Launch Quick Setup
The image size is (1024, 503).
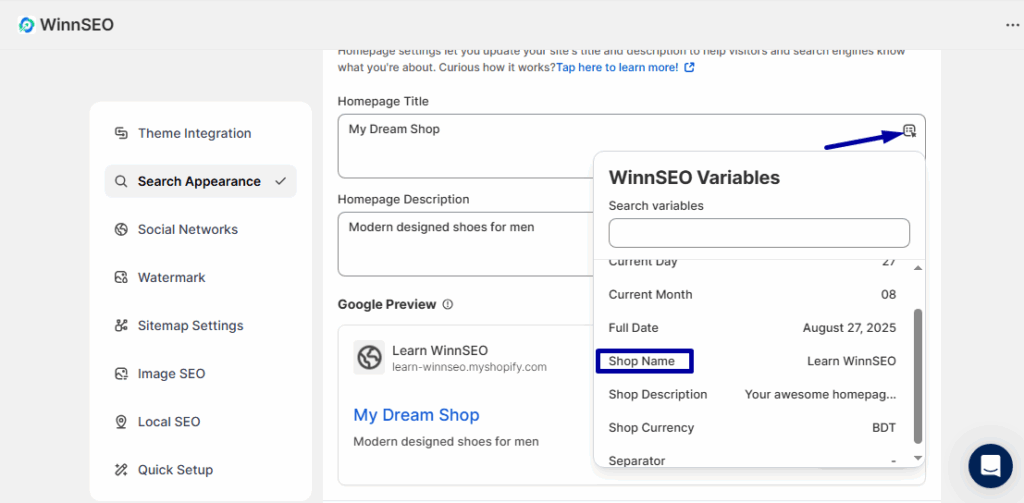(x=200, y=470)
